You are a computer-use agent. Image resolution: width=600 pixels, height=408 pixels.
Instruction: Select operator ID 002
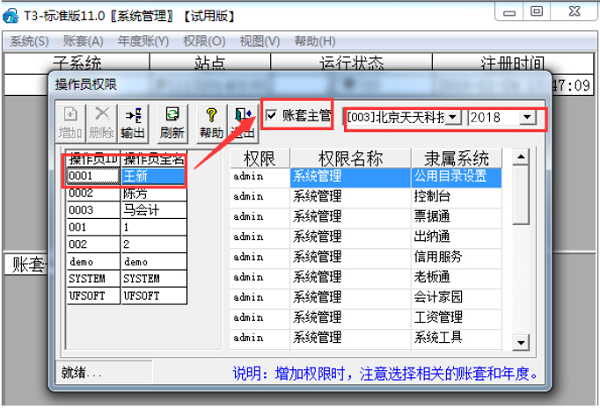tap(93, 244)
